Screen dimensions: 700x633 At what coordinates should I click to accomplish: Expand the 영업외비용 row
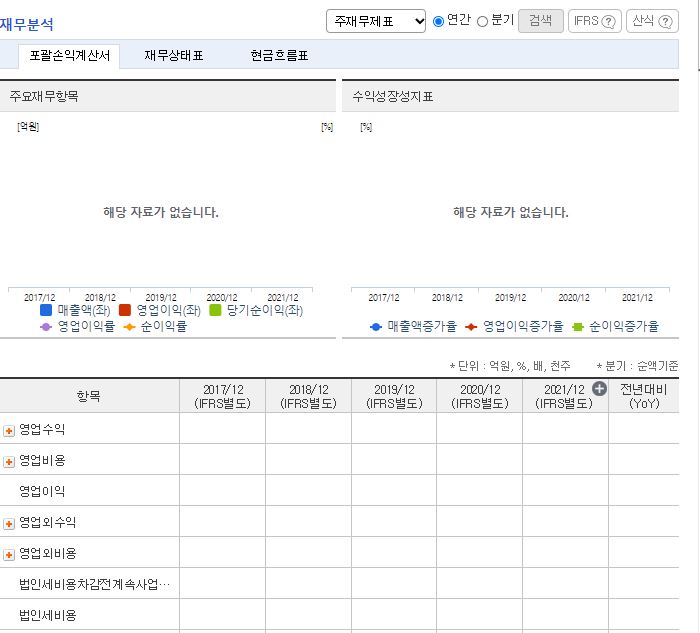click(x=9, y=555)
